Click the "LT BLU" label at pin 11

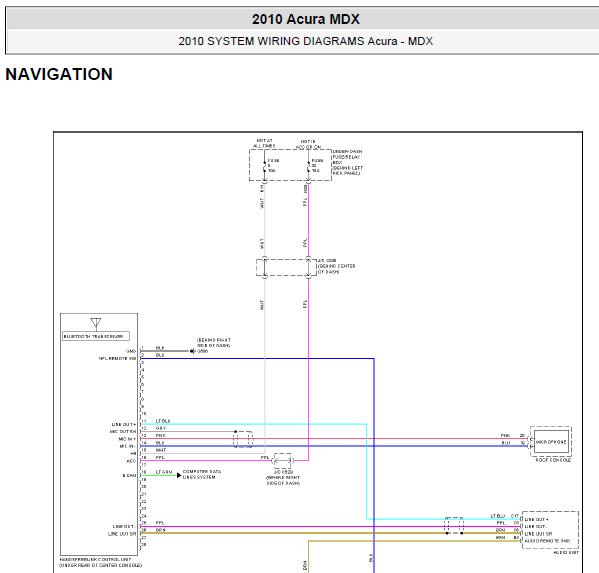coord(163,421)
